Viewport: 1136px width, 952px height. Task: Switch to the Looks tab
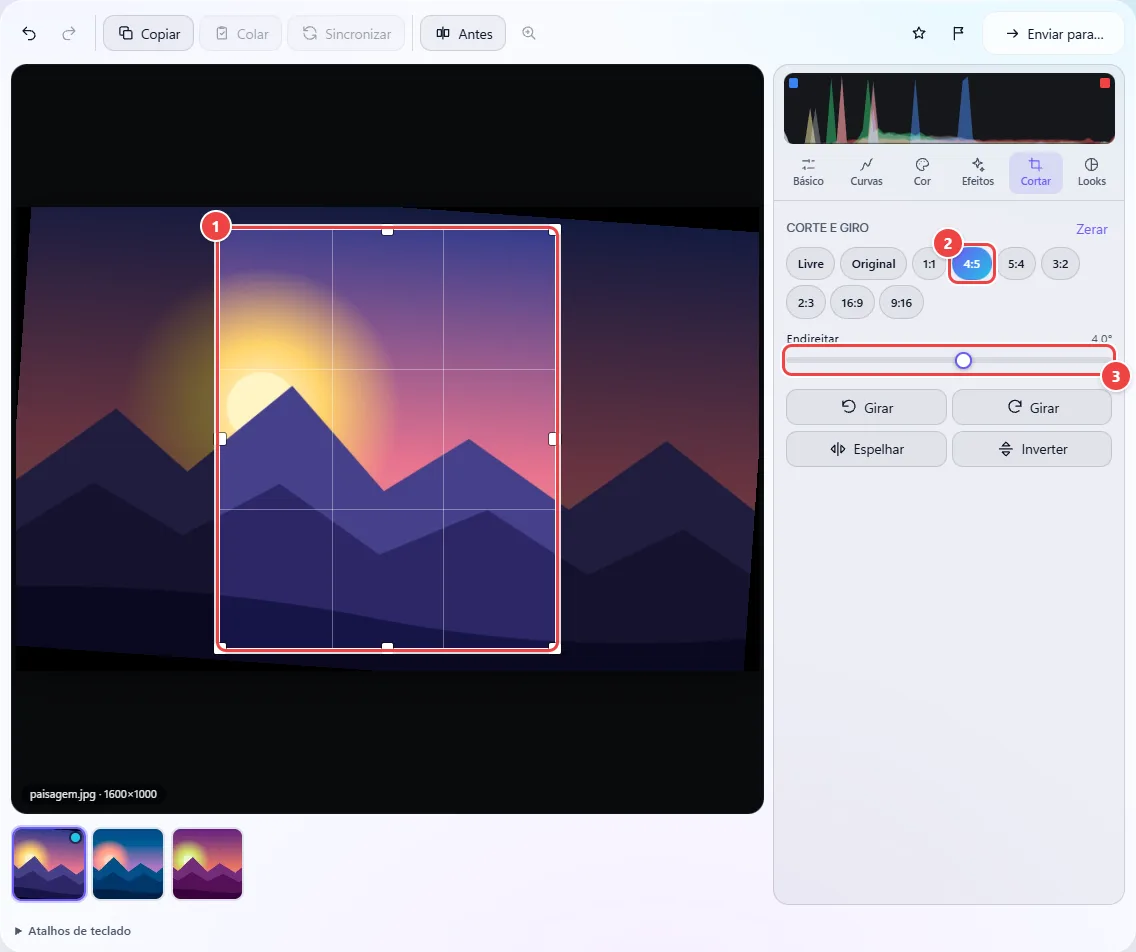[1091, 172]
